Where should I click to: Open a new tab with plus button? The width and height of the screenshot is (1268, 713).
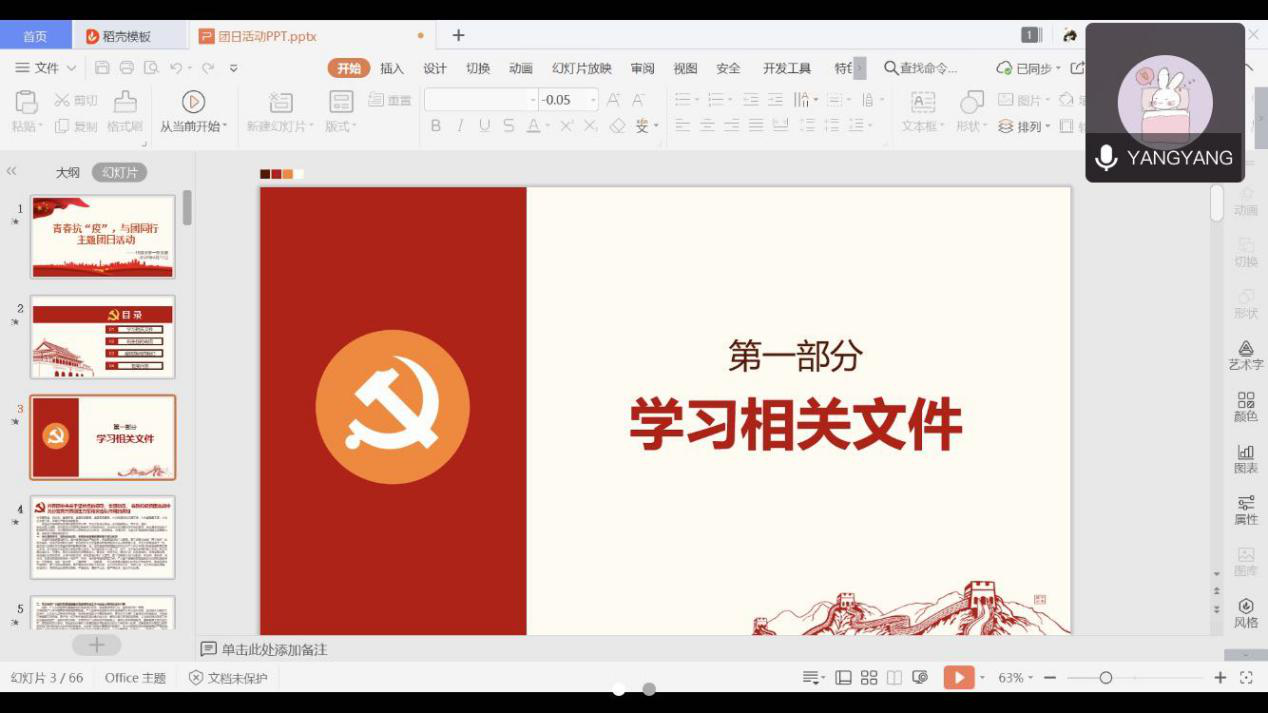pyautogui.click(x=458, y=35)
